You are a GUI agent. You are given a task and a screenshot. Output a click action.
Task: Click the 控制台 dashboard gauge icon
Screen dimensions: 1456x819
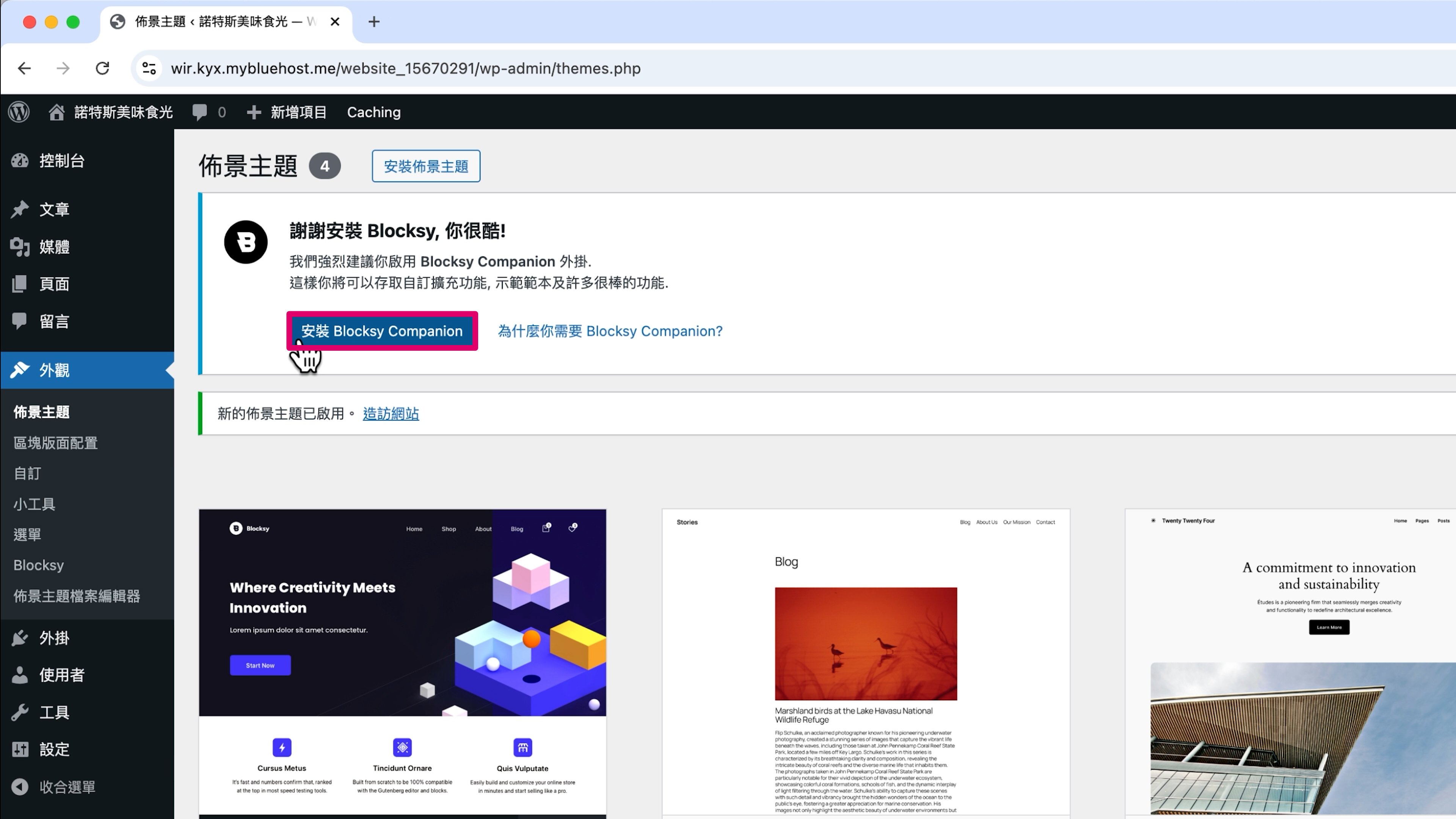(20, 160)
